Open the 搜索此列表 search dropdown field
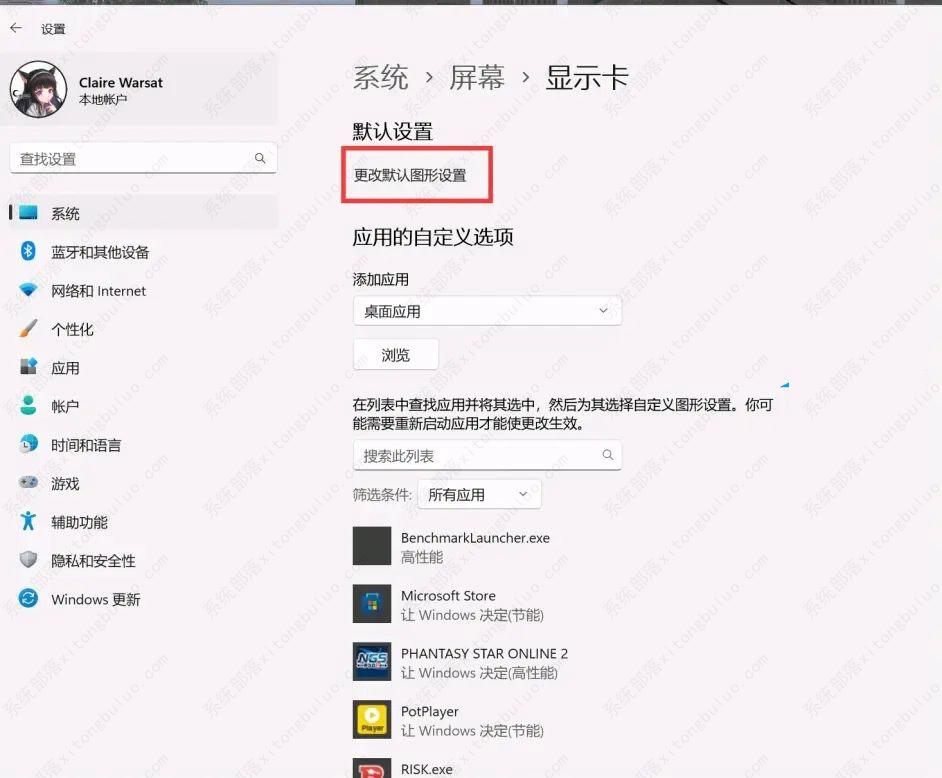This screenshot has width=942, height=778. (487, 455)
